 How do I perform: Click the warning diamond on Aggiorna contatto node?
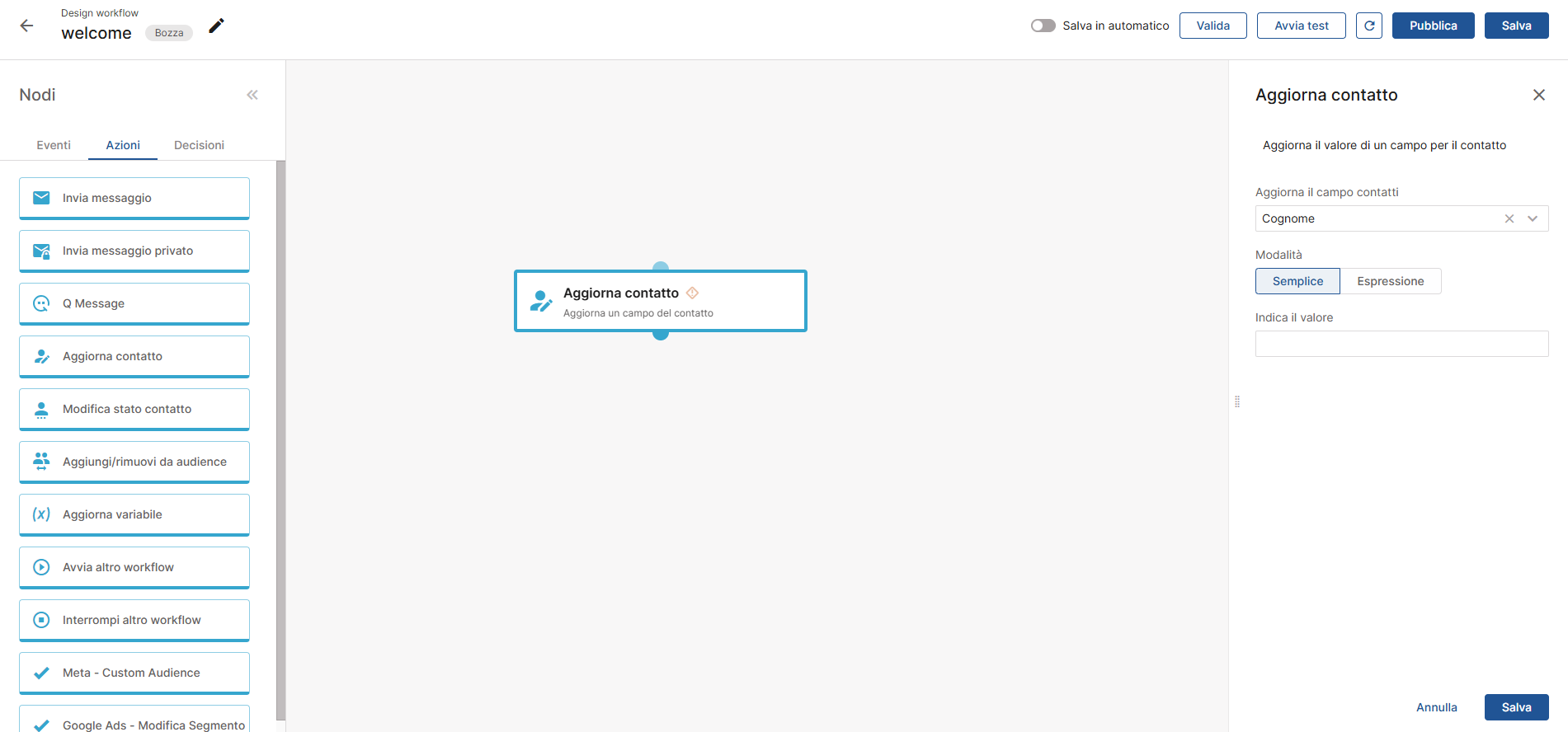692,293
